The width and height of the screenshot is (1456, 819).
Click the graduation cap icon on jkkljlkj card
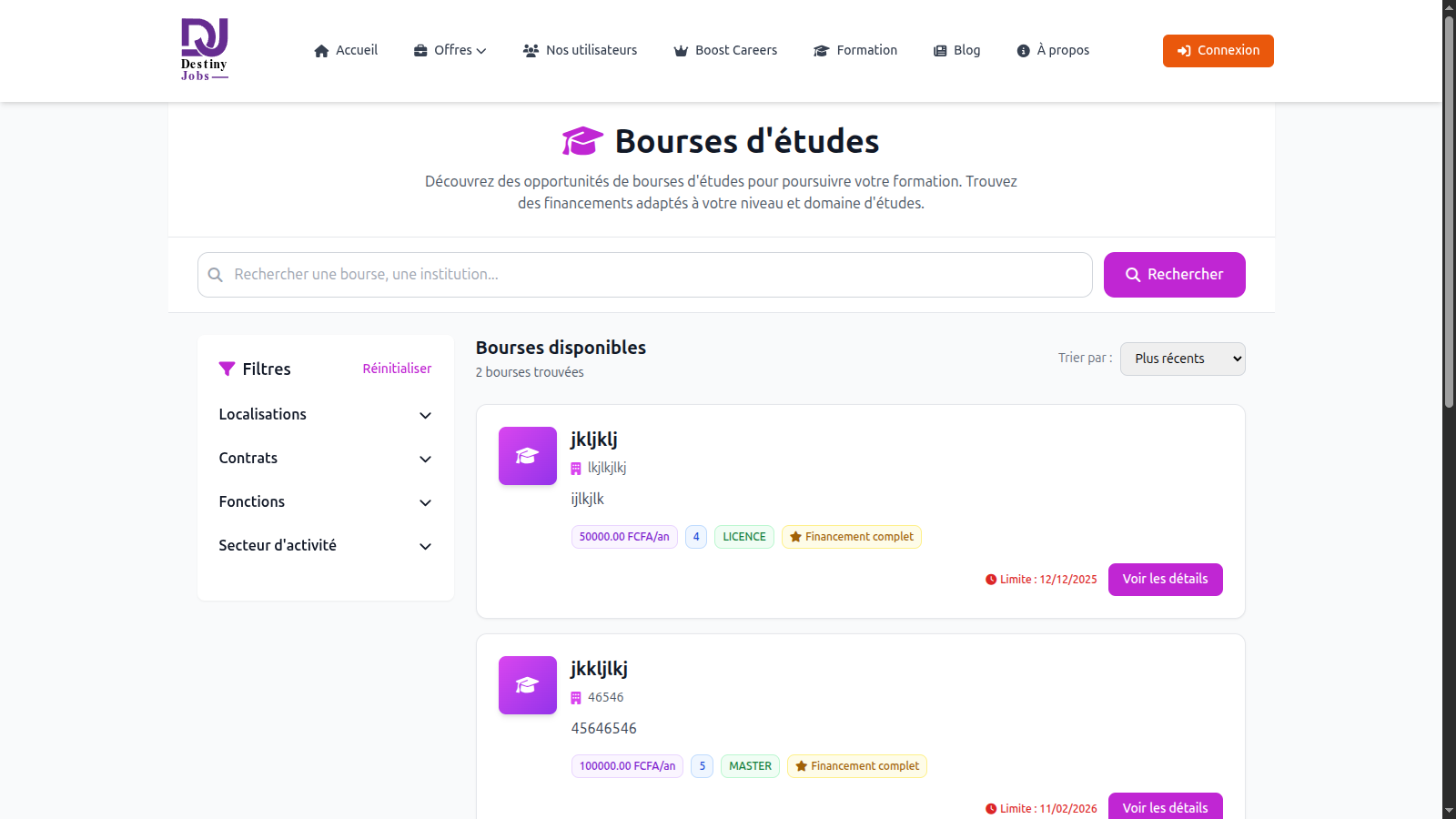click(527, 685)
